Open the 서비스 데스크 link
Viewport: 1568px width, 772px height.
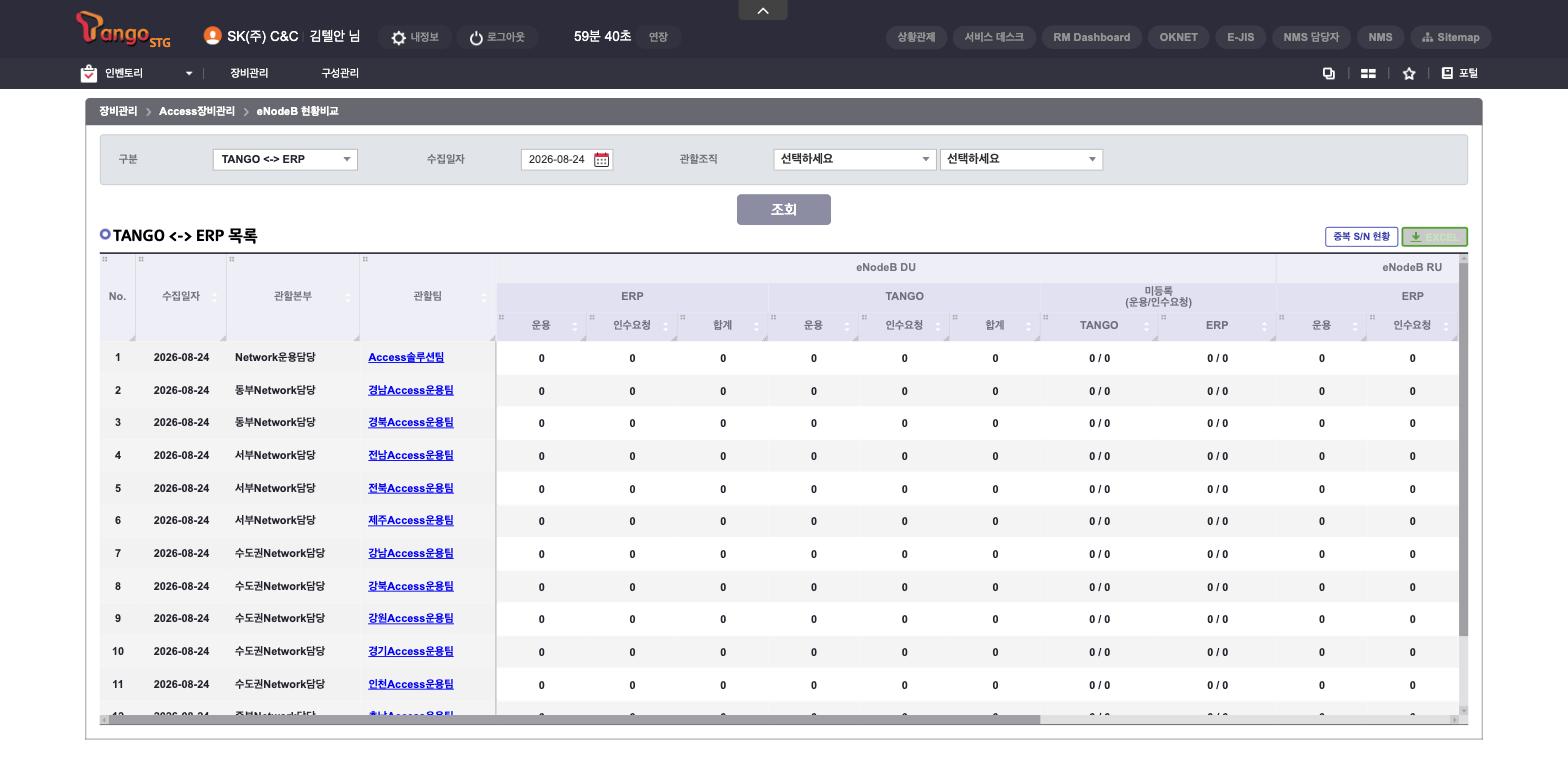click(994, 37)
